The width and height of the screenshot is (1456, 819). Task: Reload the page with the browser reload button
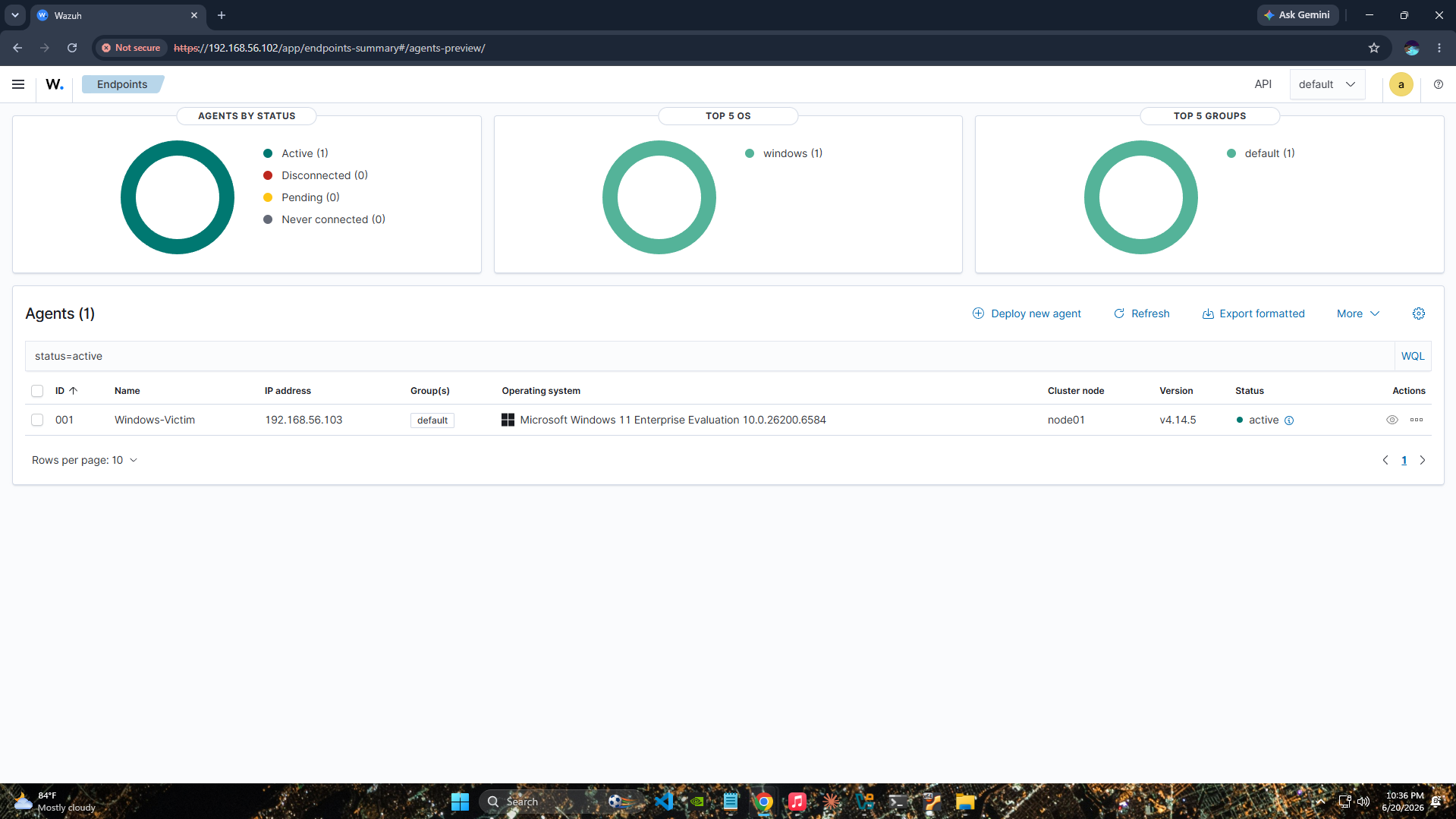72,48
